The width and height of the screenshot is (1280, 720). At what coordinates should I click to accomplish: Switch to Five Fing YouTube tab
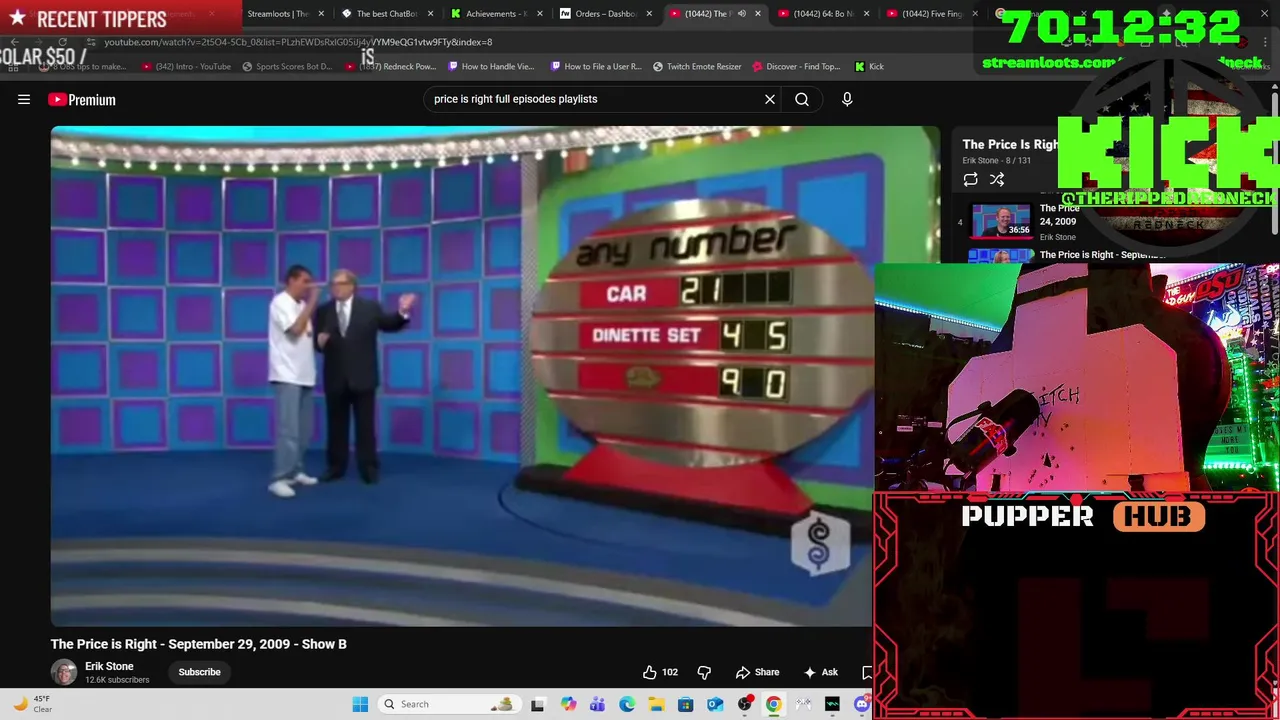click(x=930, y=14)
